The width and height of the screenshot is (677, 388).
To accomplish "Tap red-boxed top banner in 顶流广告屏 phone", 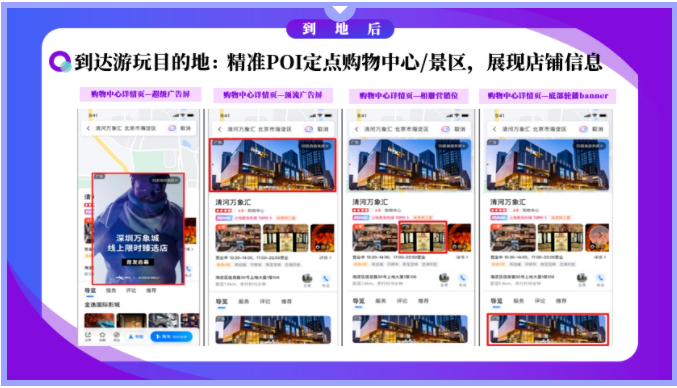I will pos(272,165).
